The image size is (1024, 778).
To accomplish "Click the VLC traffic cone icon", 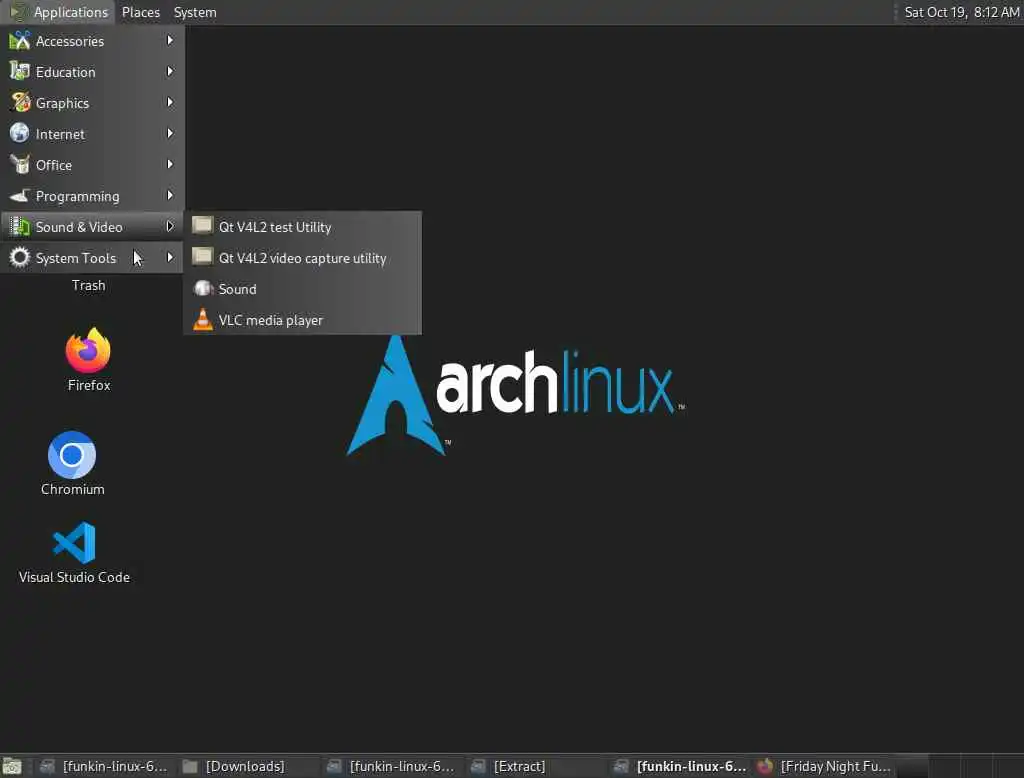I will (203, 319).
